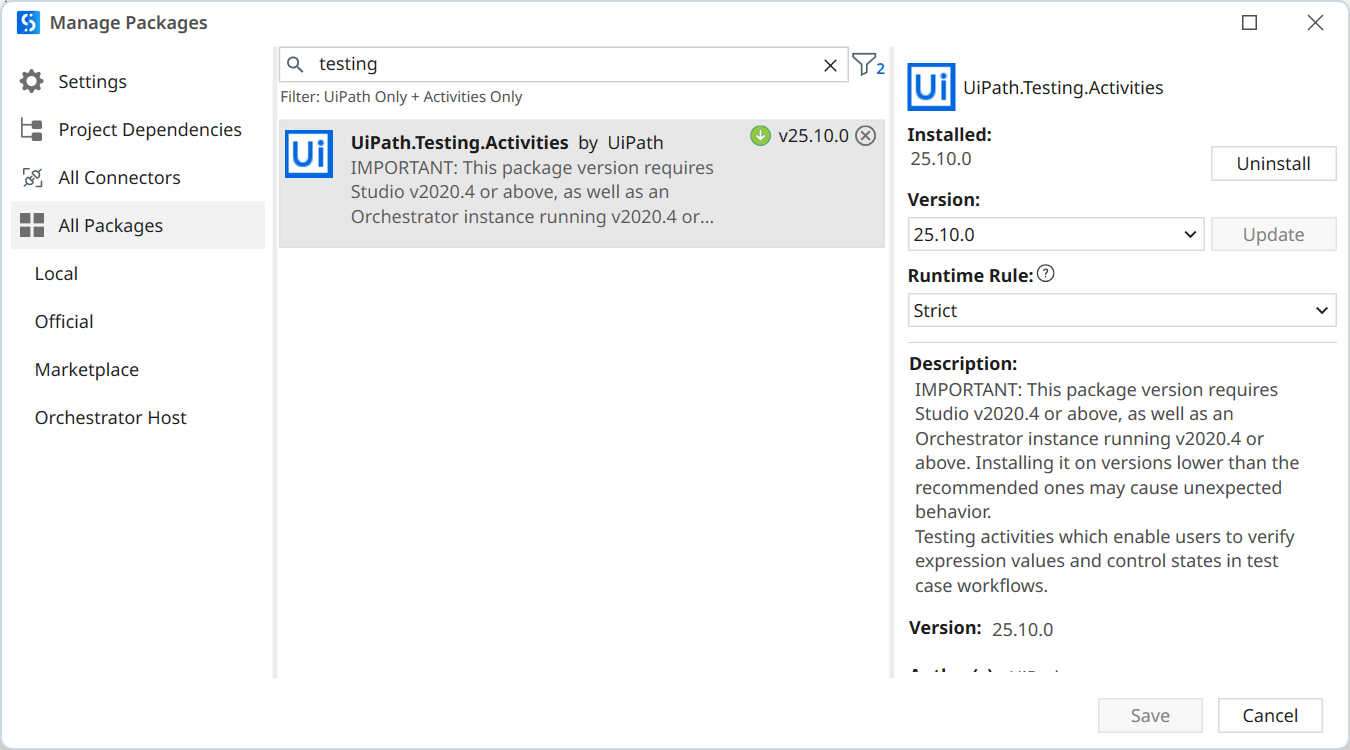Viewport: 1350px width, 750px height.
Task: Click the Settings gear icon
Action: click(32, 82)
